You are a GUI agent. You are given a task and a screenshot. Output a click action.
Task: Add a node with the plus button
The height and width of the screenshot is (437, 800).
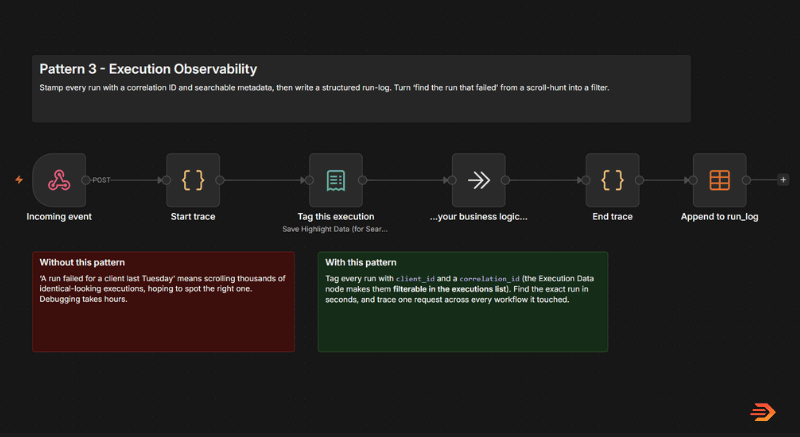pos(783,179)
